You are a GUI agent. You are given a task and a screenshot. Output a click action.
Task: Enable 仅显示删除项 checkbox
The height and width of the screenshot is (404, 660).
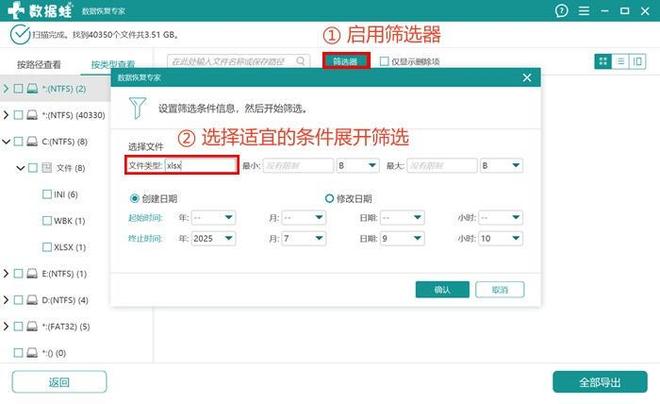[384, 61]
